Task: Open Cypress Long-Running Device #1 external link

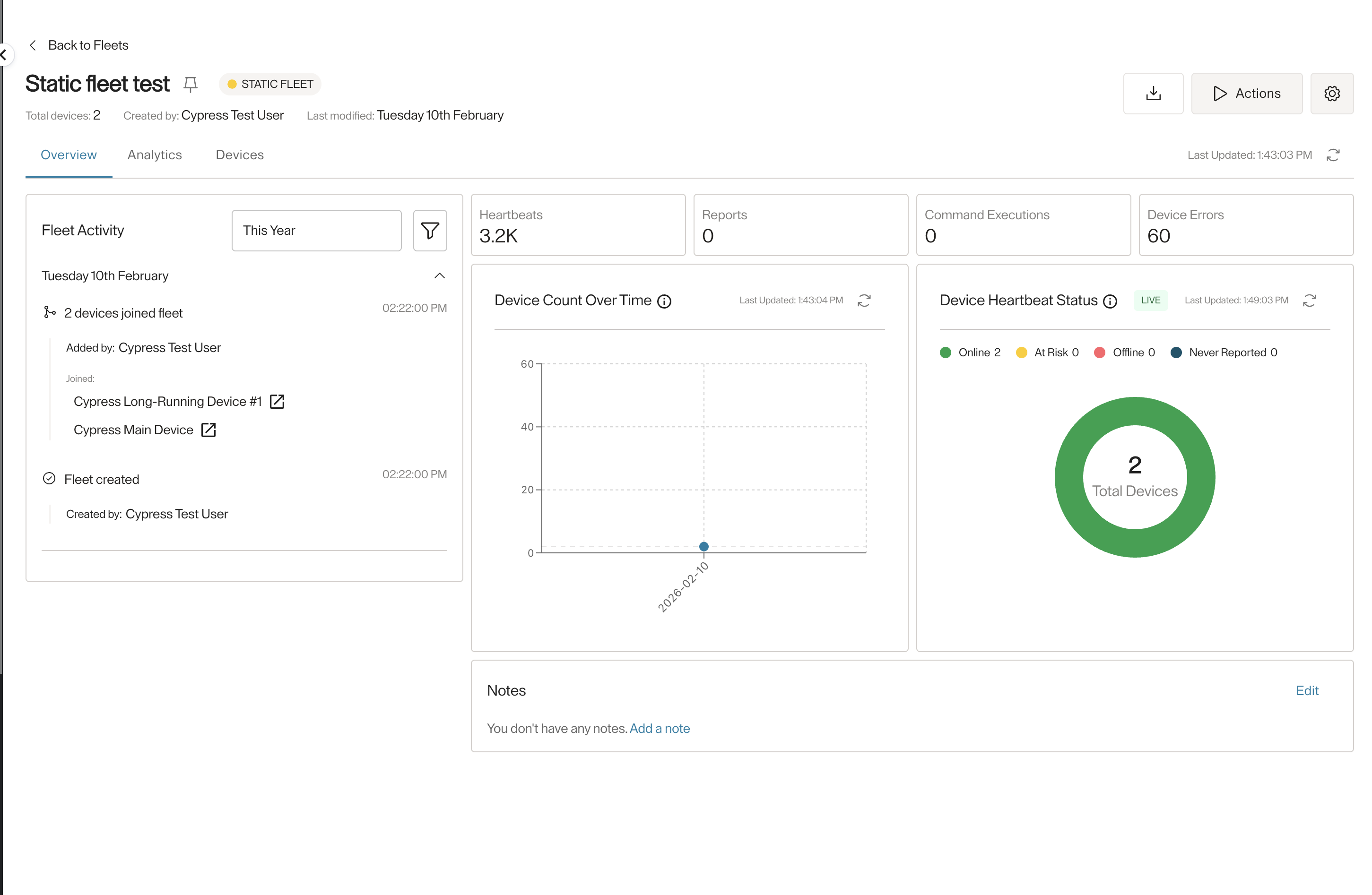Action: 277,401
